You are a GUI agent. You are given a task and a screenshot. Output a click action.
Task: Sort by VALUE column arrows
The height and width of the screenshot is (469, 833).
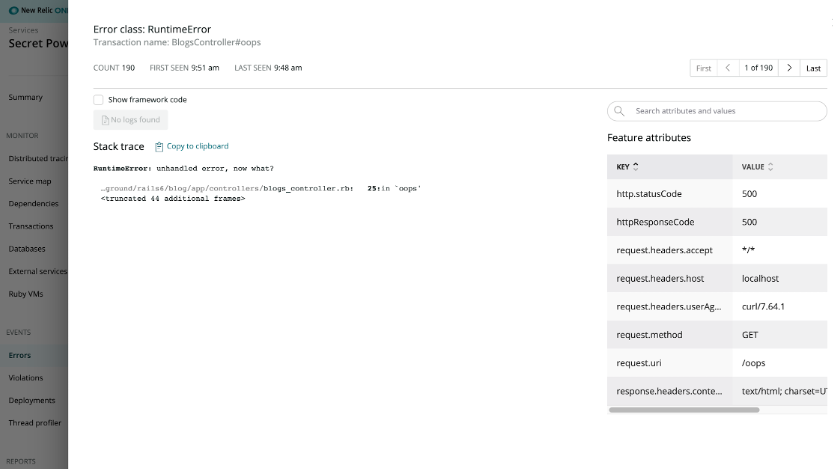pos(770,167)
